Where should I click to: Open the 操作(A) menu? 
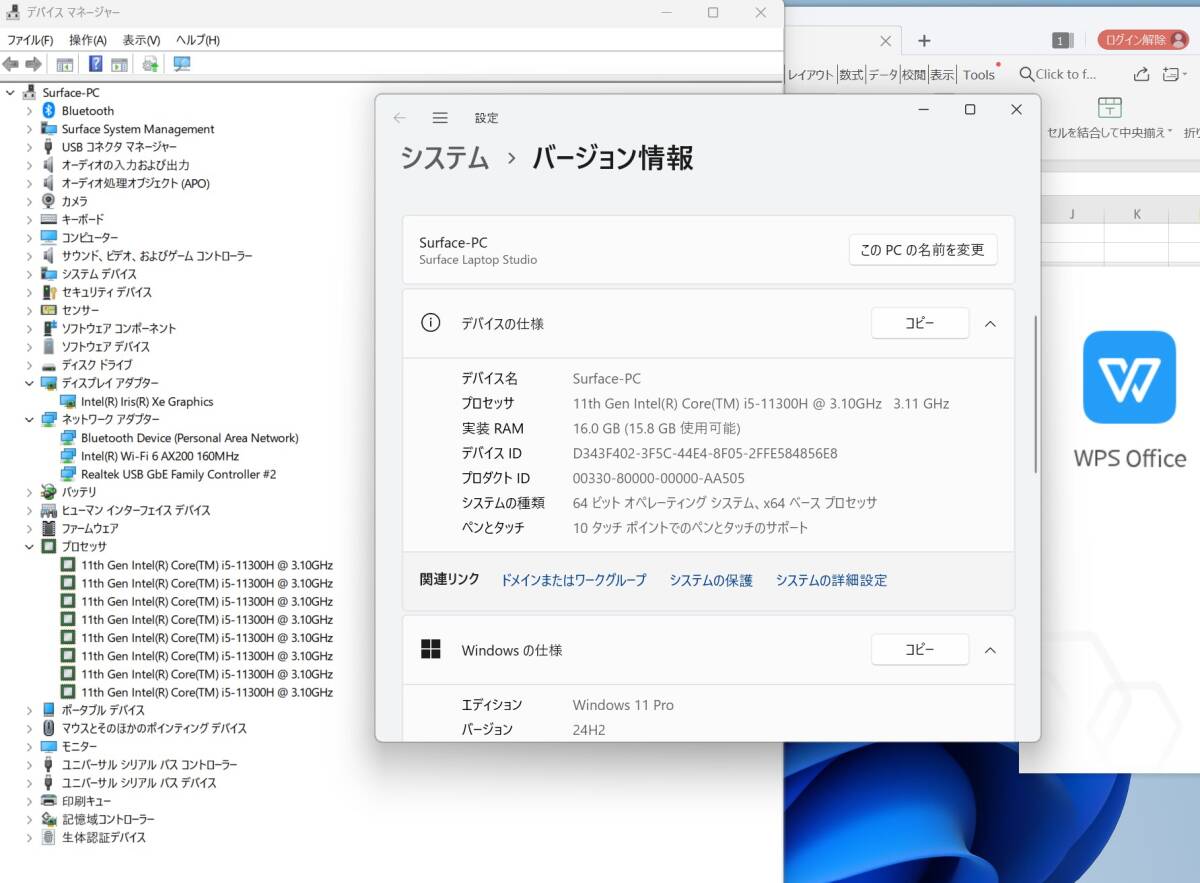coord(88,40)
